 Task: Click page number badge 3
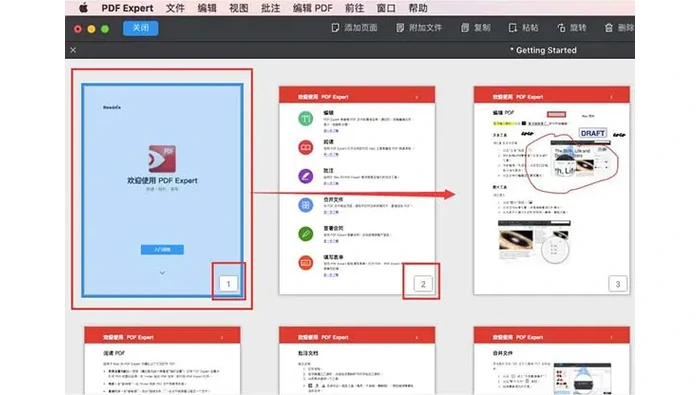[617, 284]
